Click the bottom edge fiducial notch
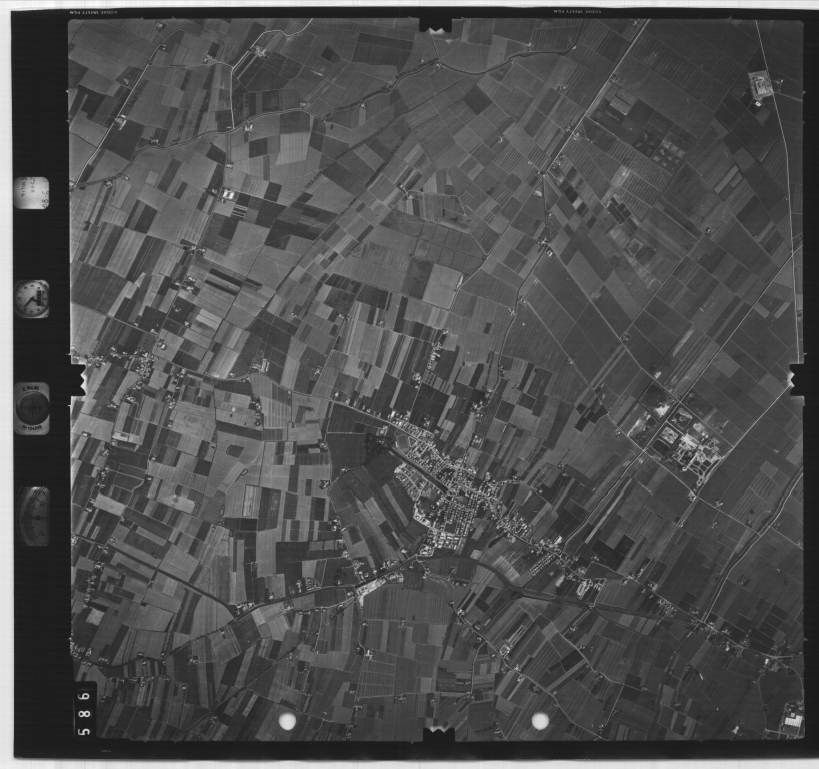 coord(437,735)
